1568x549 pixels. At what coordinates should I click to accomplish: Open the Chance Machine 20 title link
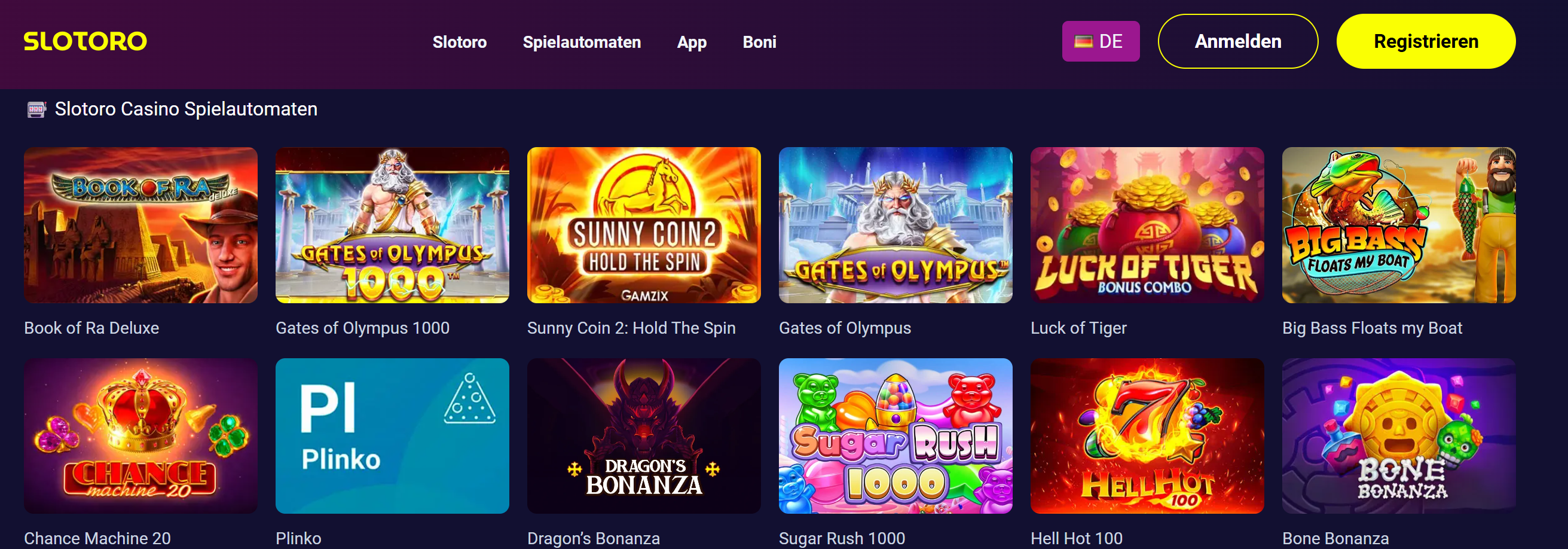point(97,539)
